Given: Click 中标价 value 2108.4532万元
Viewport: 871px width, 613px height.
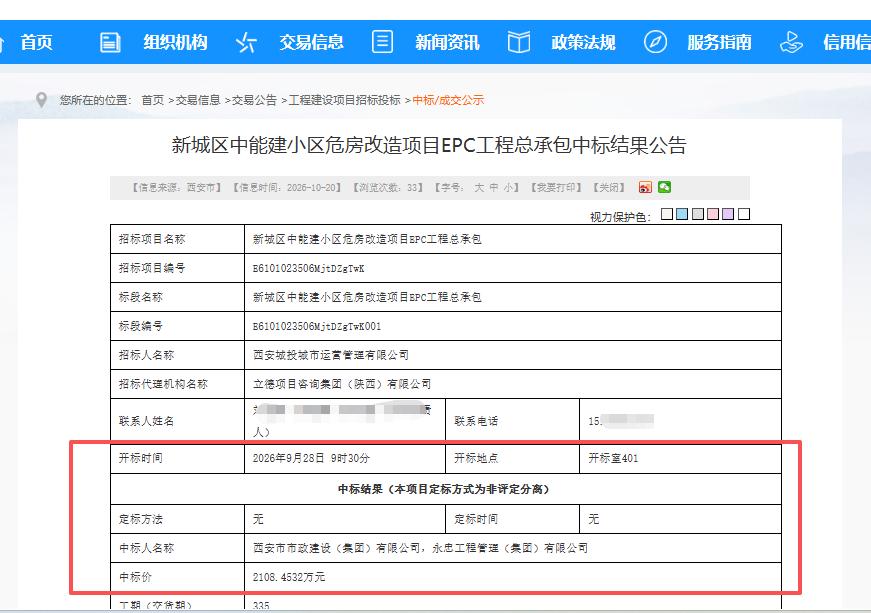Looking at the screenshot, I should tap(289, 577).
